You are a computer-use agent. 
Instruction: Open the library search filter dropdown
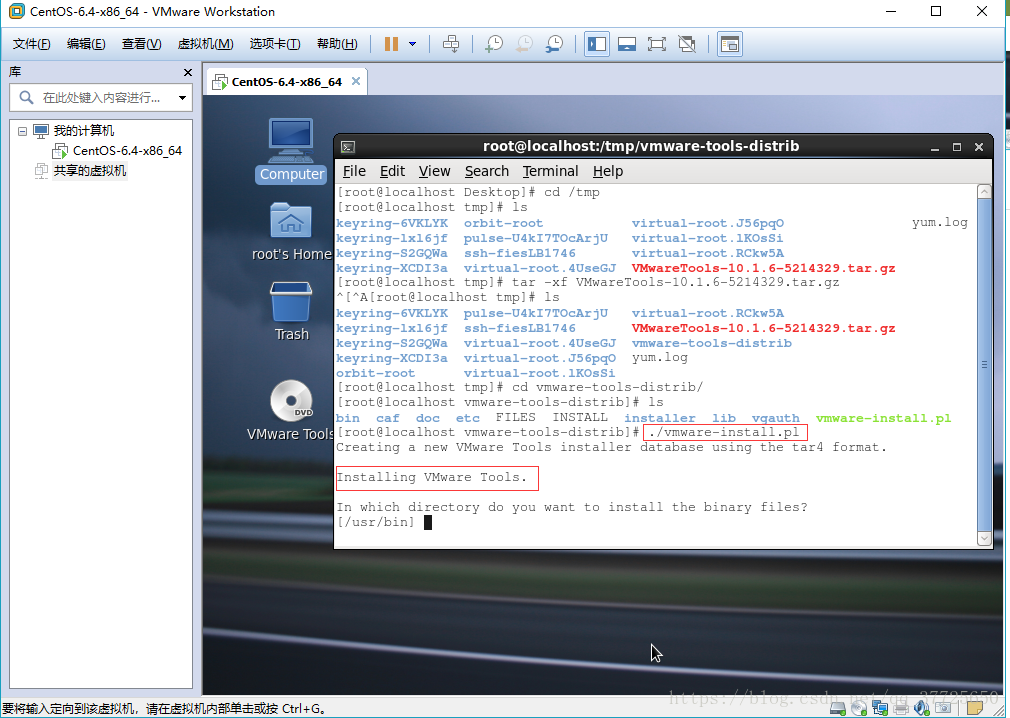tap(182, 98)
